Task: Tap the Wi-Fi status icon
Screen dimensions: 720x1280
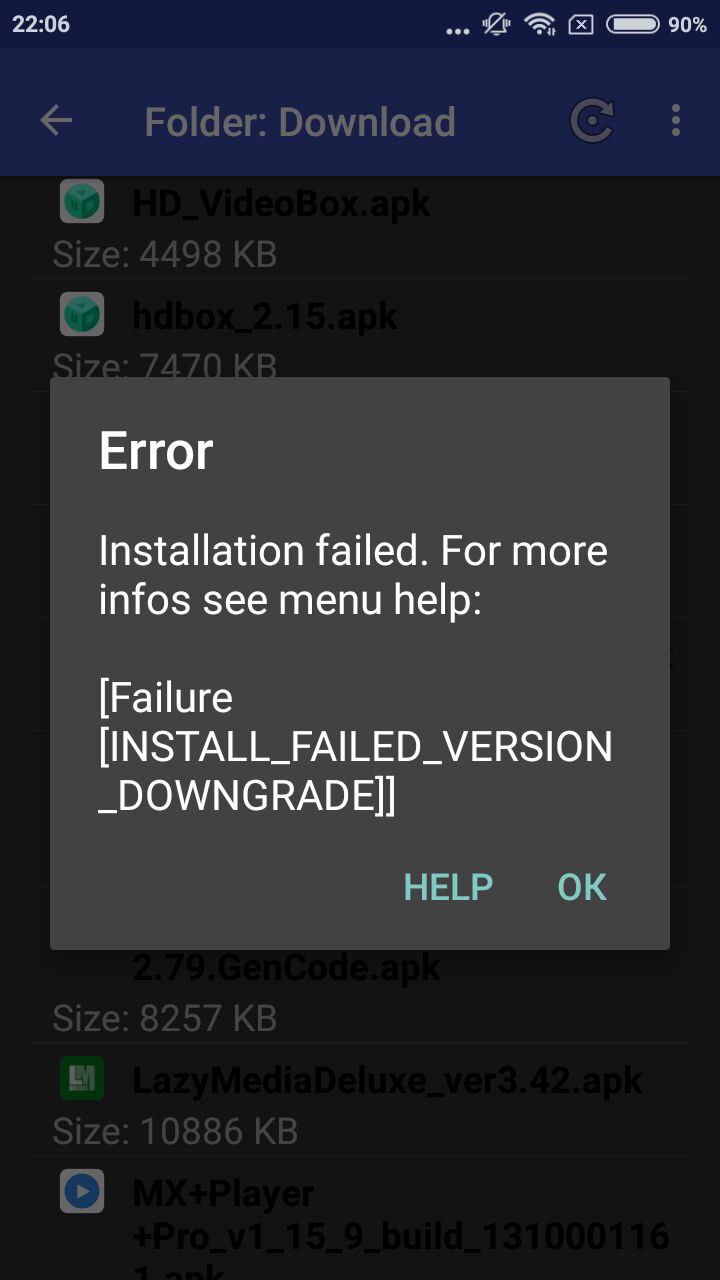Action: (x=540, y=24)
